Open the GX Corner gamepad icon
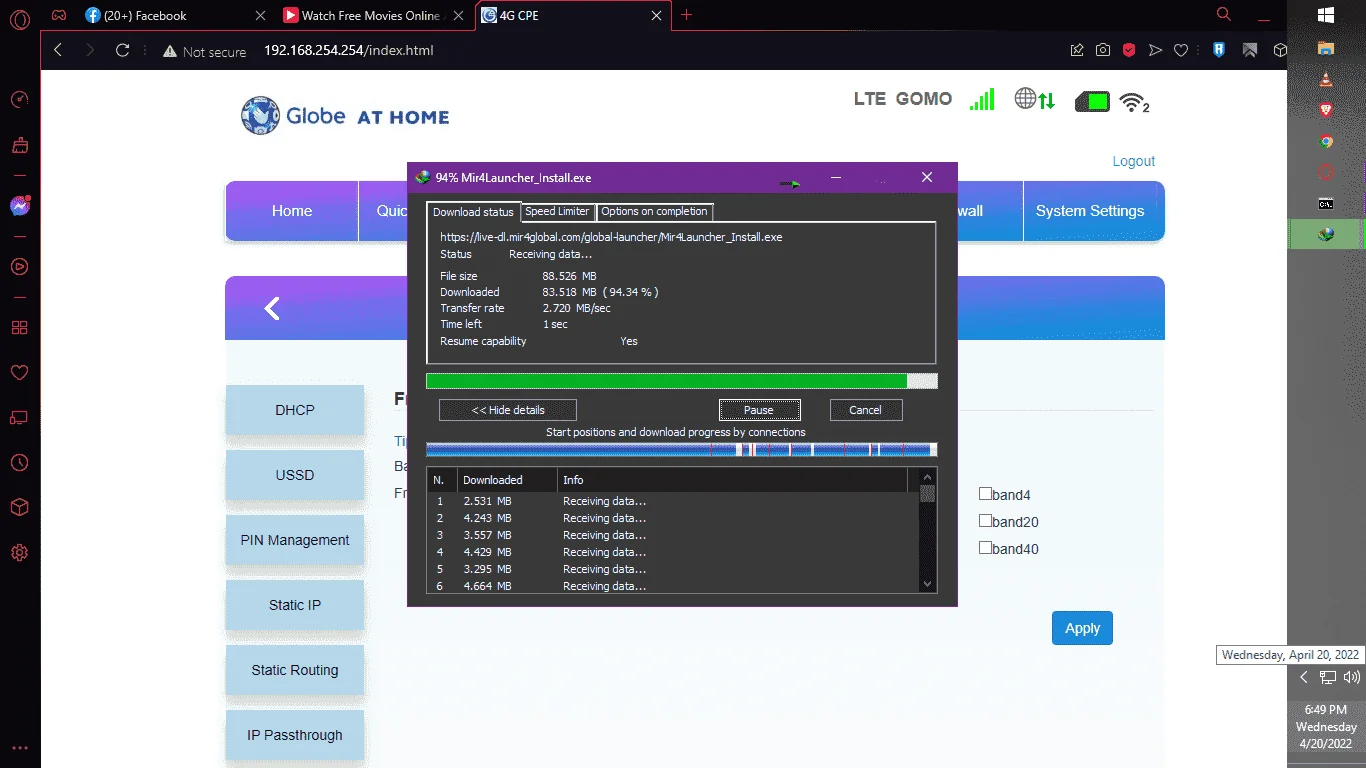 pyautogui.click(x=60, y=16)
